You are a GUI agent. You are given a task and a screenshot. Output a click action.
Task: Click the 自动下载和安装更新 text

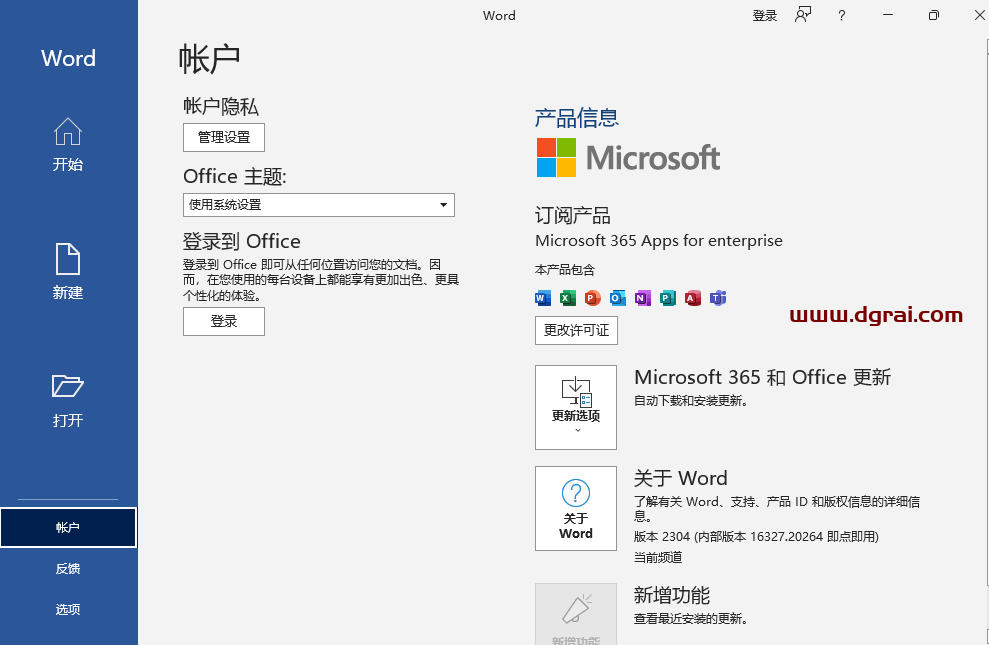[x=691, y=401]
